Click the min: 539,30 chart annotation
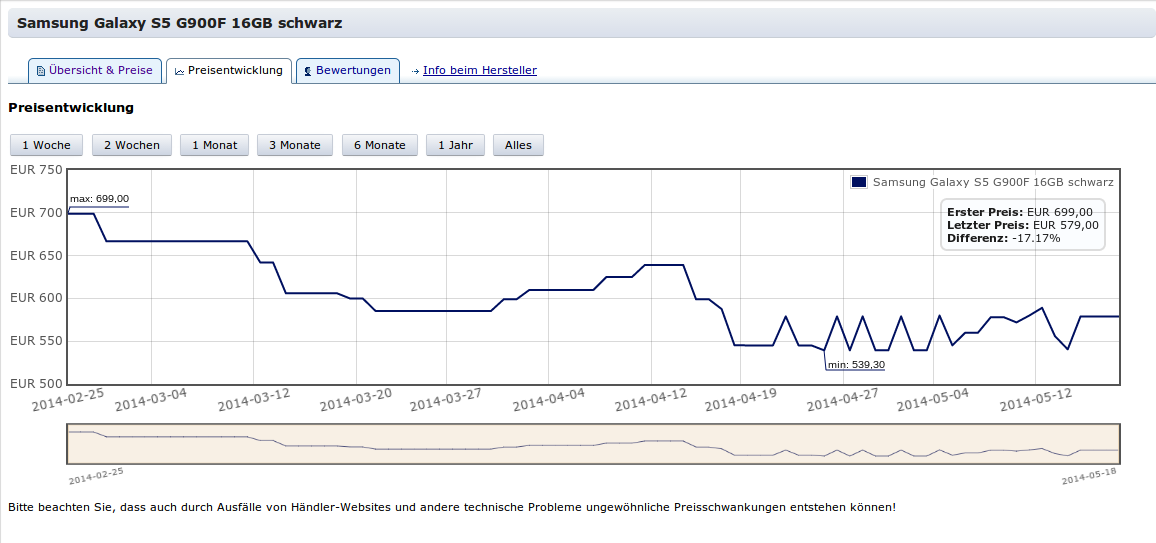The height and width of the screenshot is (543, 1156). pos(855,365)
